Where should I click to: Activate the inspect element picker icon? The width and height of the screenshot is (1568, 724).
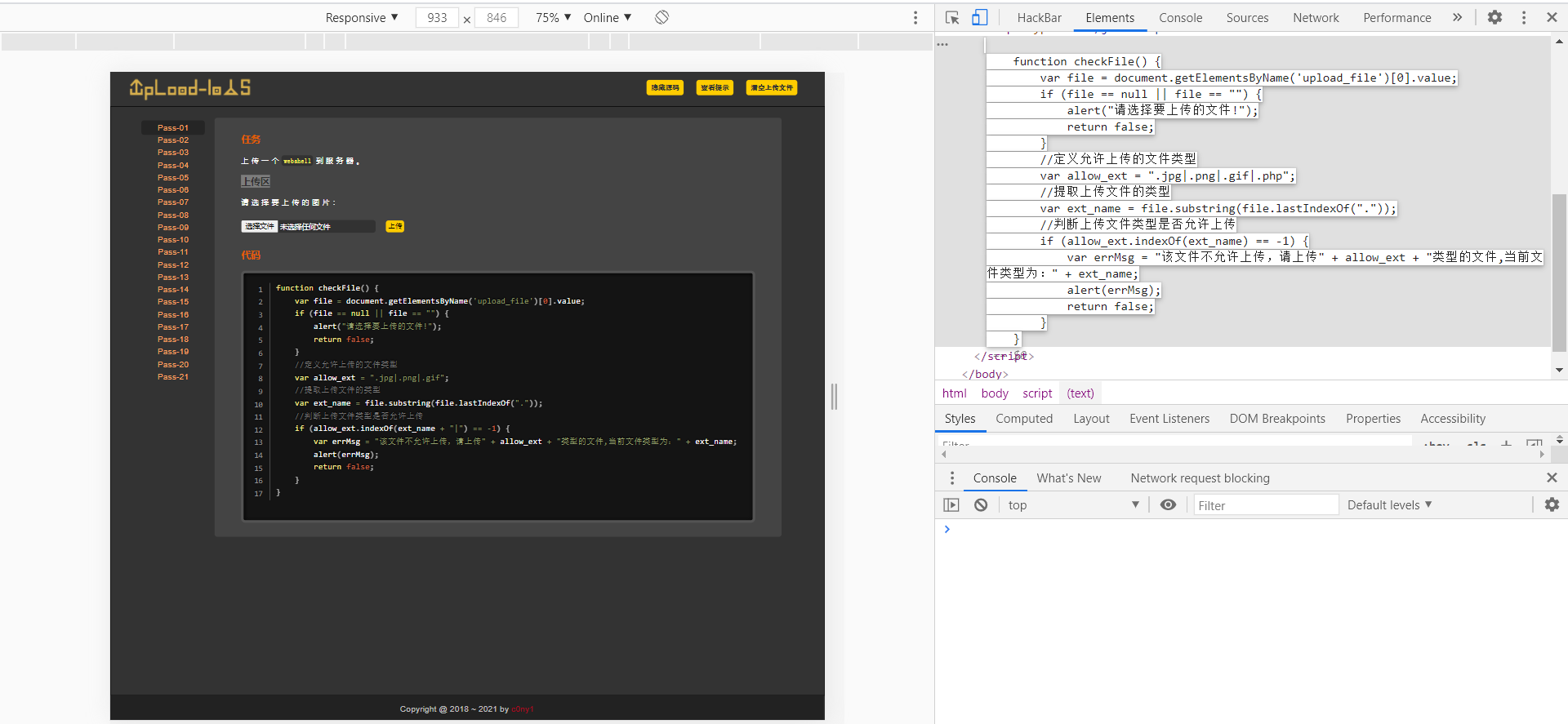coord(952,17)
